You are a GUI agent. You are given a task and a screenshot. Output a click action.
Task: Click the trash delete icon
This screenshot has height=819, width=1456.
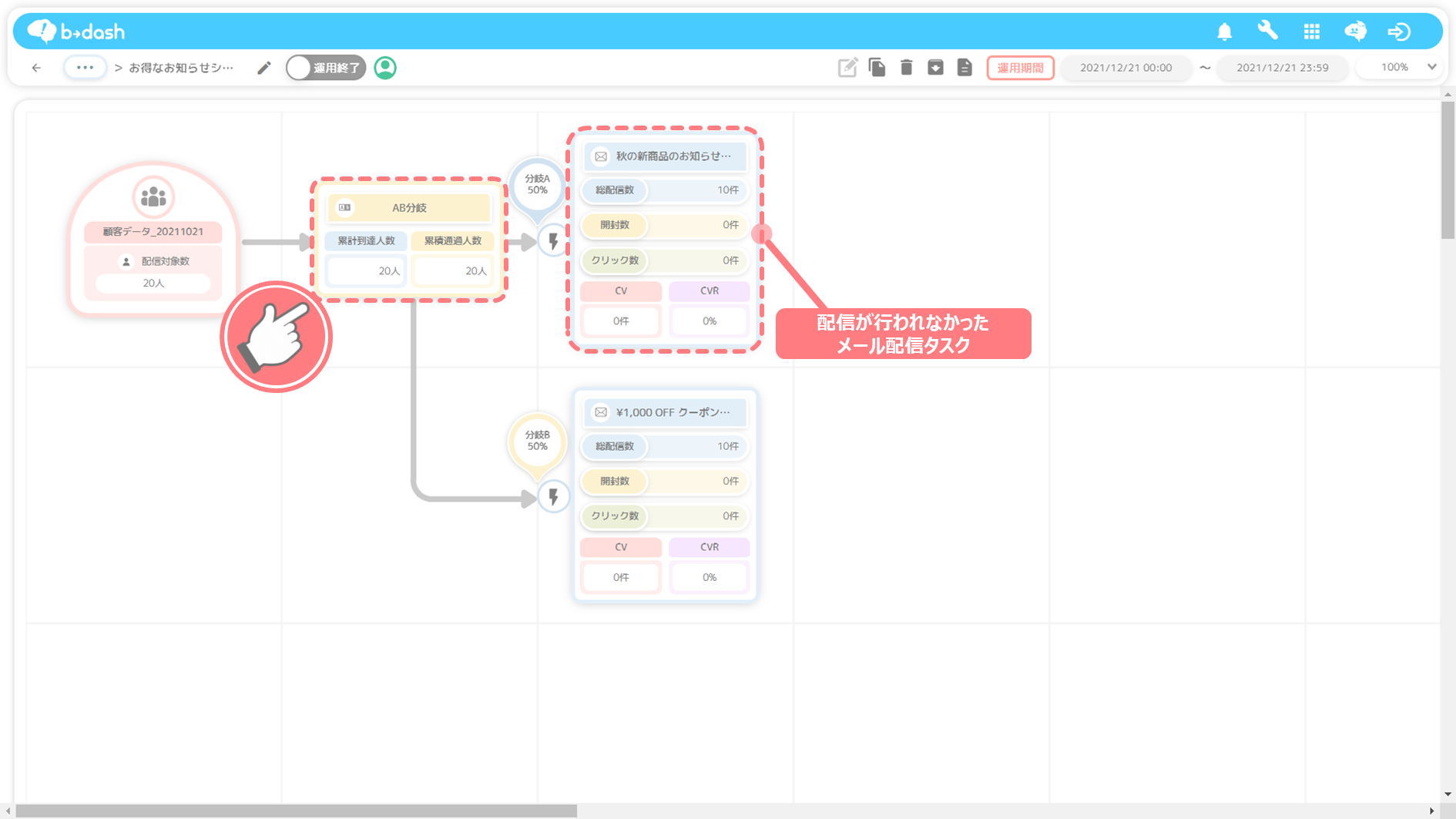click(x=906, y=68)
